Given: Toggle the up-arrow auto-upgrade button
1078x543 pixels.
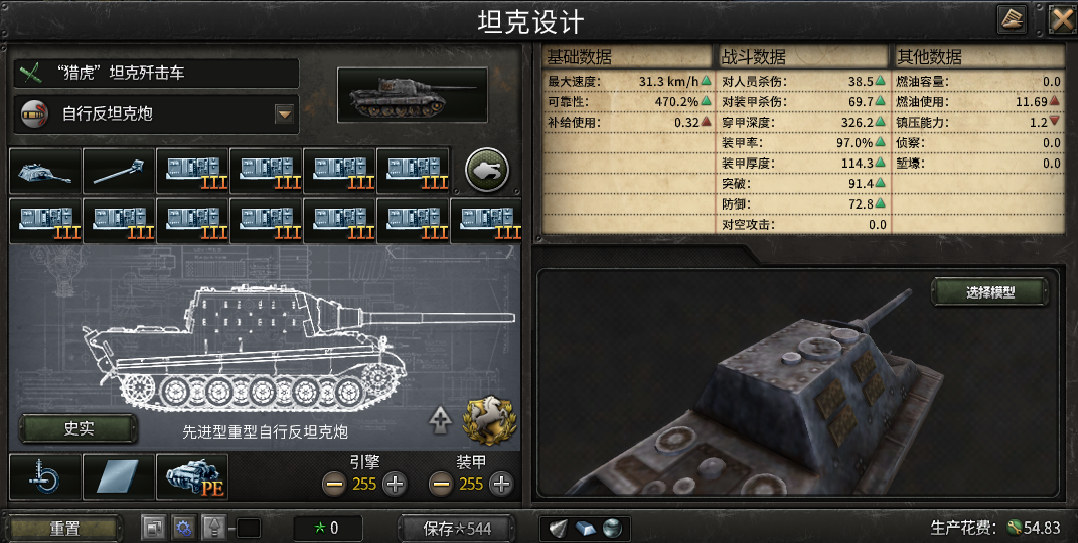Looking at the screenshot, I should tap(214, 528).
